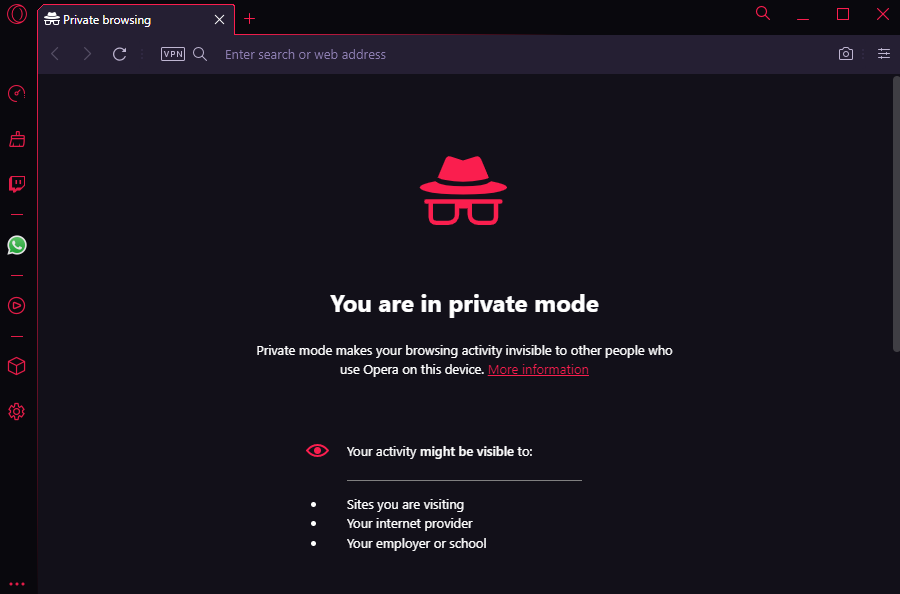Take a snapshot with camera icon

click(x=846, y=54)
